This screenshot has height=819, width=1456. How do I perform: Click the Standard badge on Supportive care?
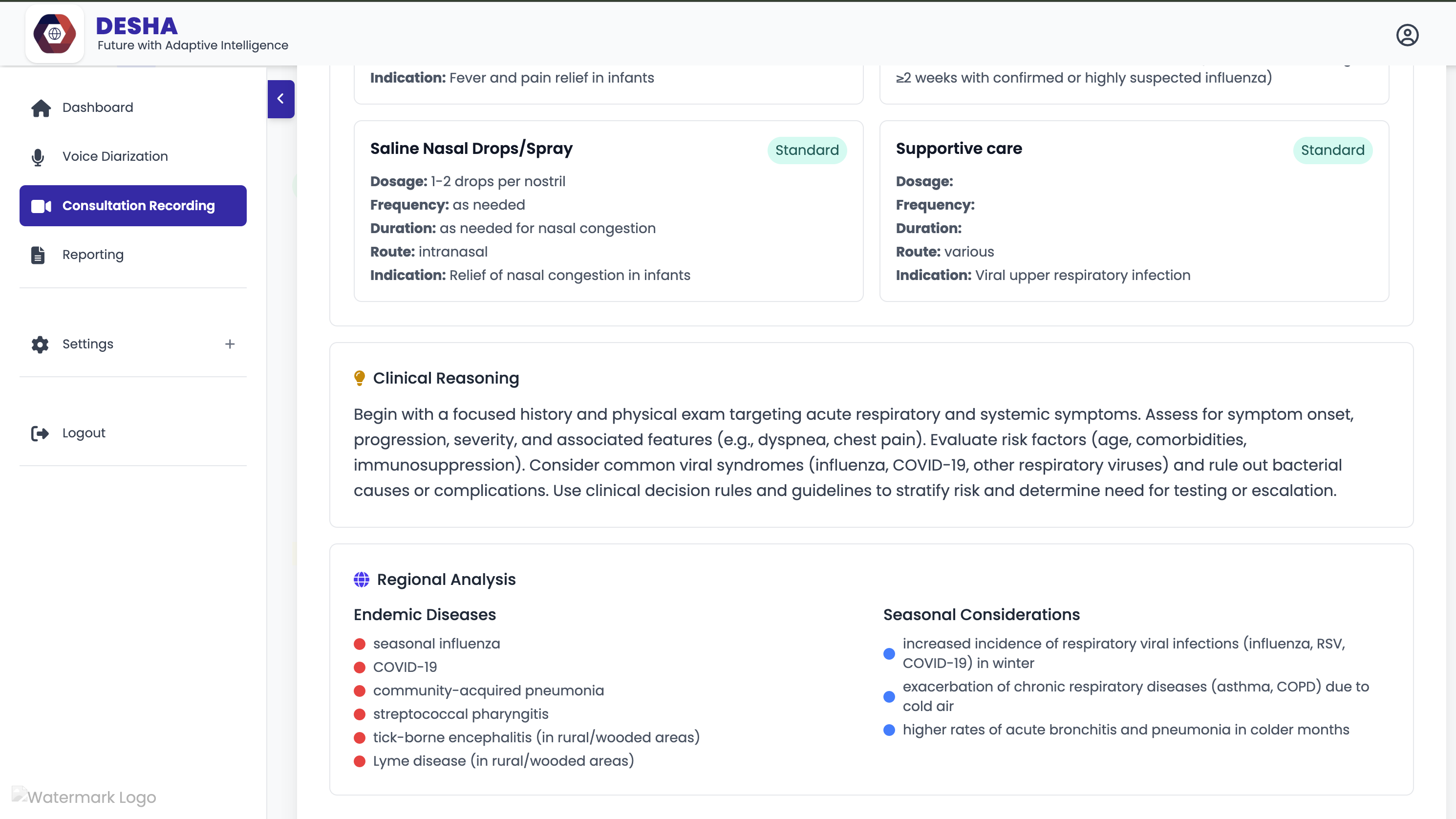(1332, 151)
